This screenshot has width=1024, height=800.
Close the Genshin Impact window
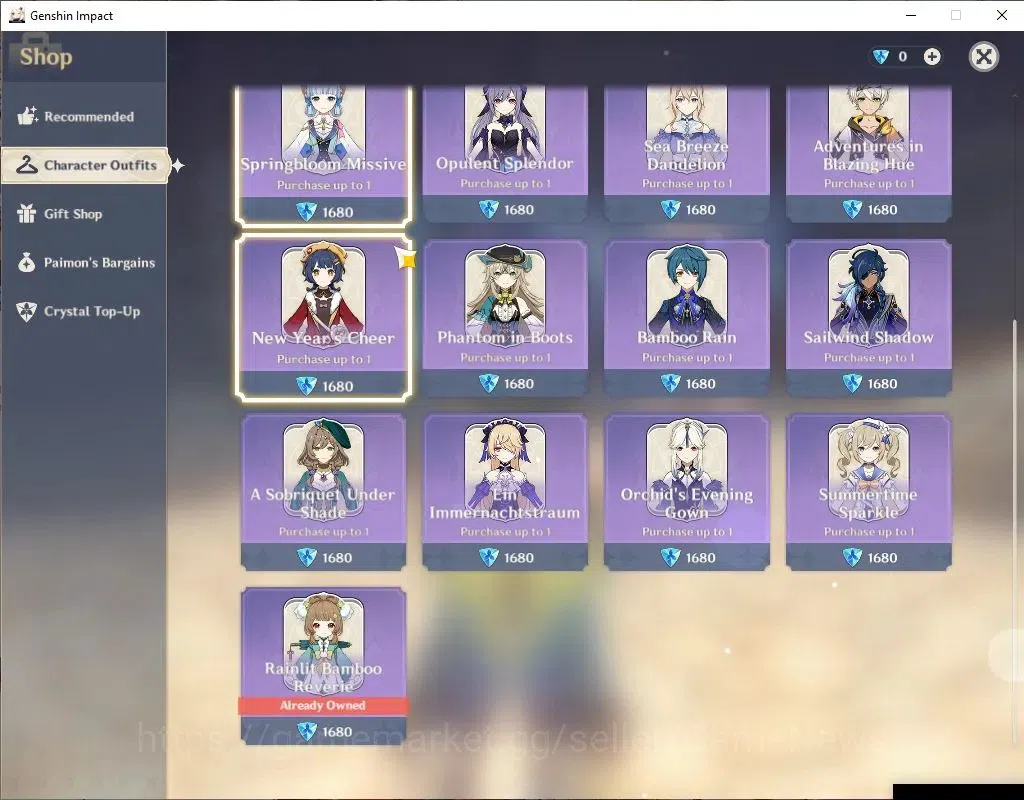click(1002, 15)
